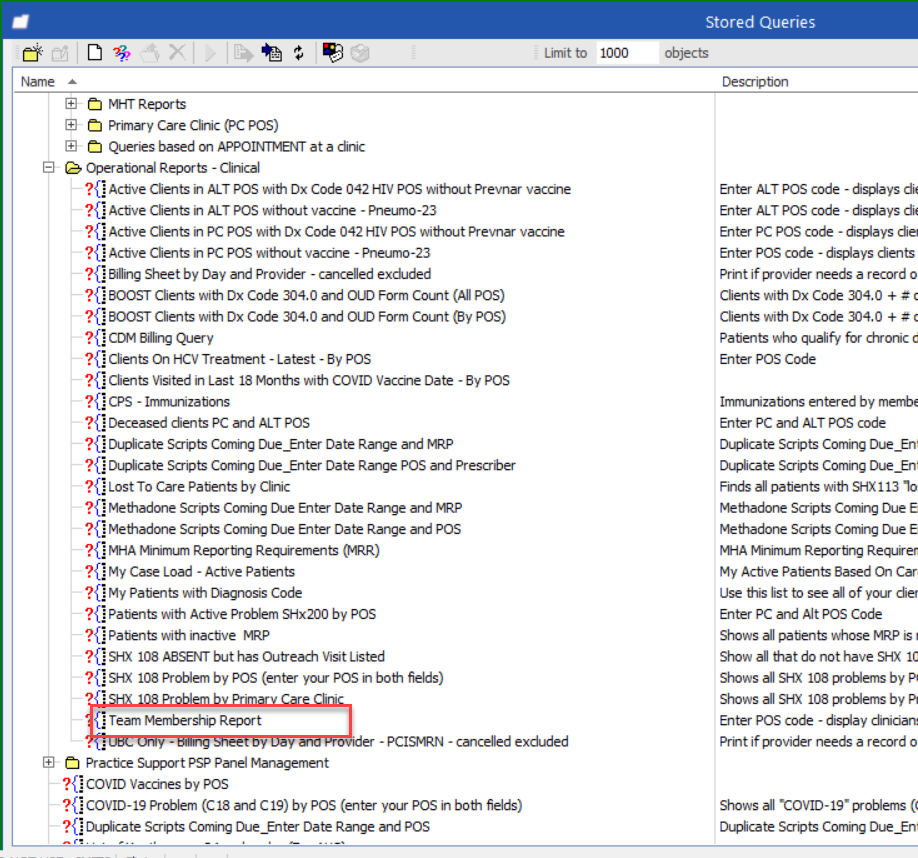This screenshot has height=858, width=918.
Task: Click the Stored Queries window icon
Action: (20, 22)
